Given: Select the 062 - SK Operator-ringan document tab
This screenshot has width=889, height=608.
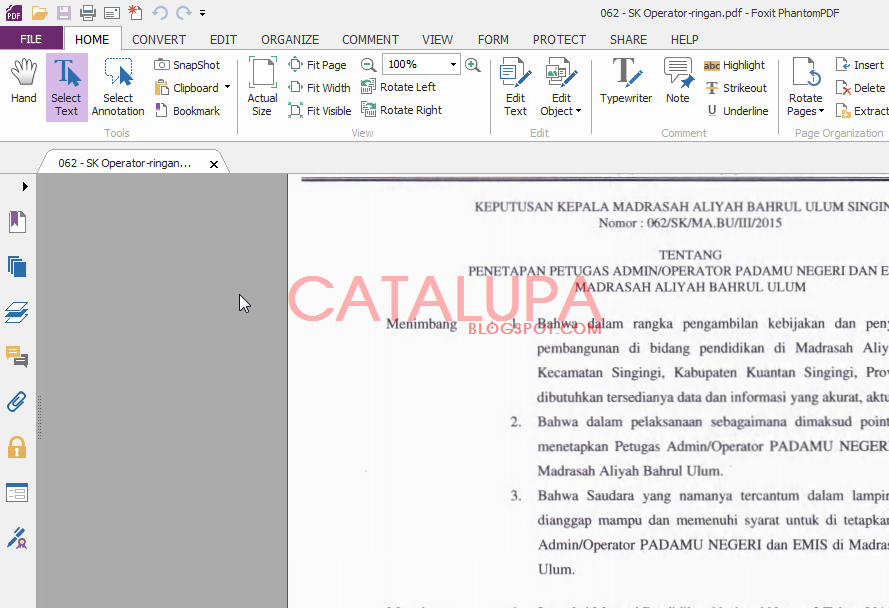Looking at the screenshot, I should click(x=125, y=163).
